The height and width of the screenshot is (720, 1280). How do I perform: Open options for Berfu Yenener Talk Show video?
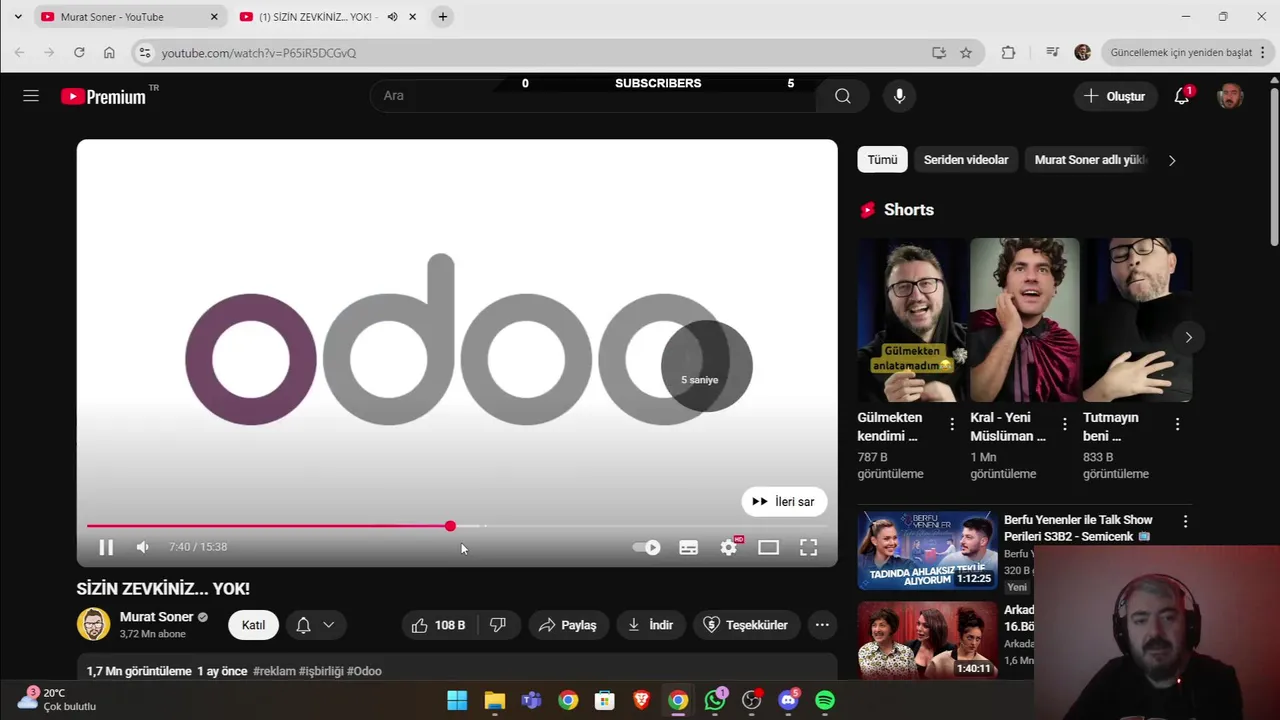pos(1185,522)
